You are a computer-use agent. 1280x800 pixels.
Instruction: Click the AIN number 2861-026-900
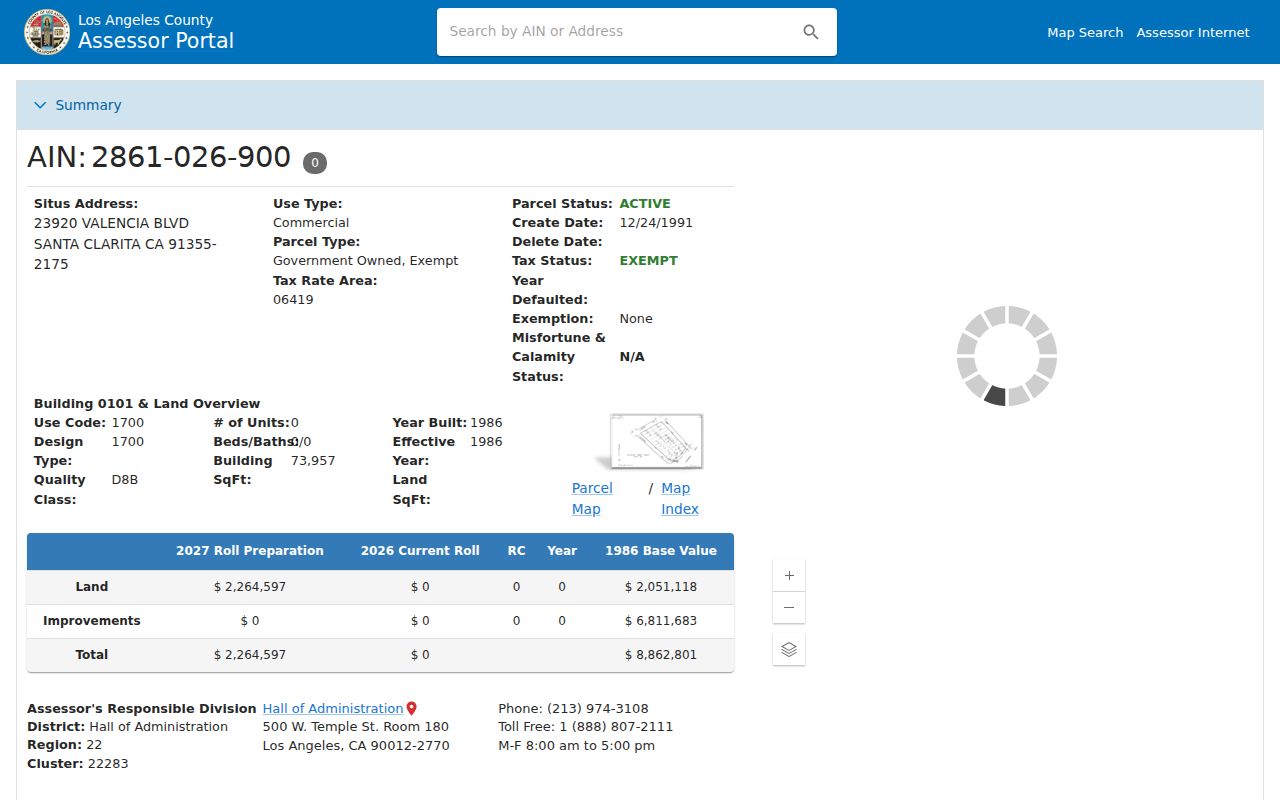point(191,158)
